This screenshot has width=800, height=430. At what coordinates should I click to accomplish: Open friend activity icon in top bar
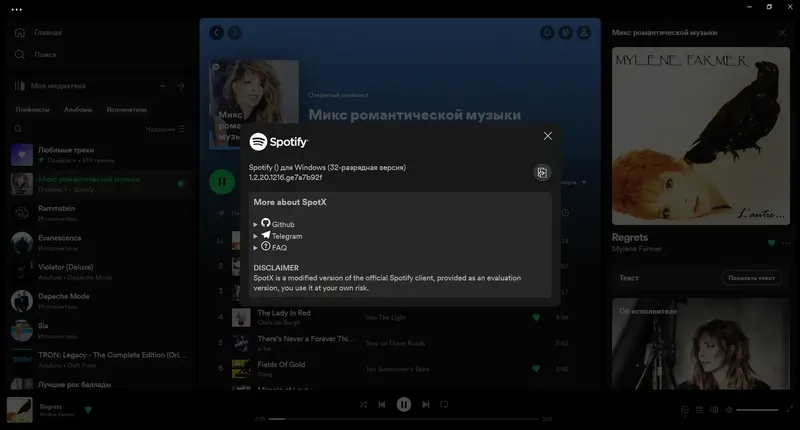pyautogui.click(x=565, y=33)
